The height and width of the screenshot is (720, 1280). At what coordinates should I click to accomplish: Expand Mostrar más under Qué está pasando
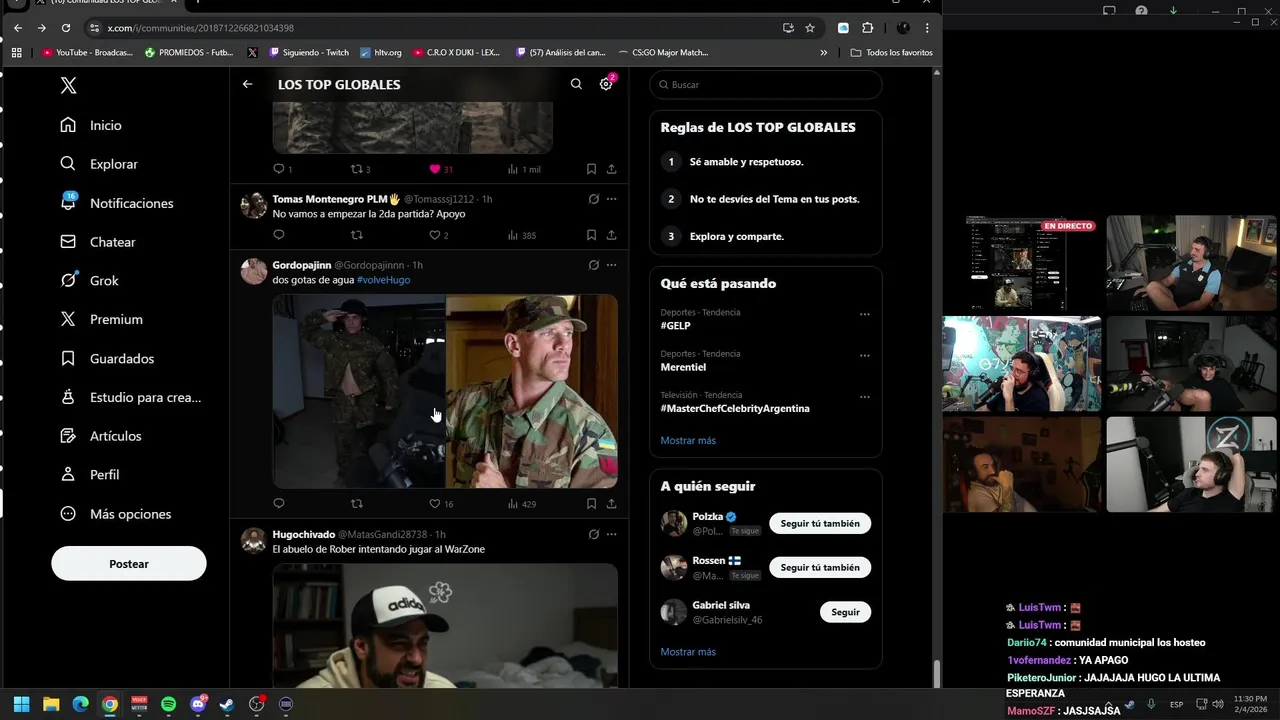point(688,440)
